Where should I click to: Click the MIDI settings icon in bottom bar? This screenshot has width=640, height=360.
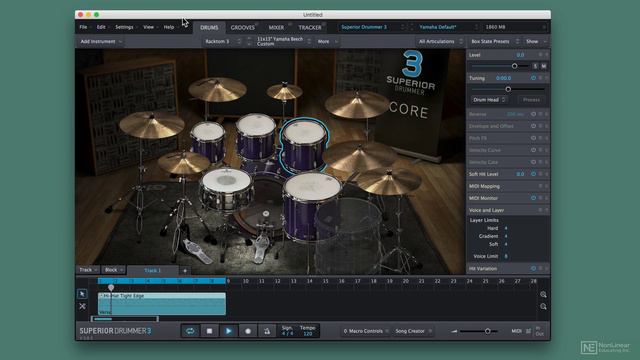[528, 331]
